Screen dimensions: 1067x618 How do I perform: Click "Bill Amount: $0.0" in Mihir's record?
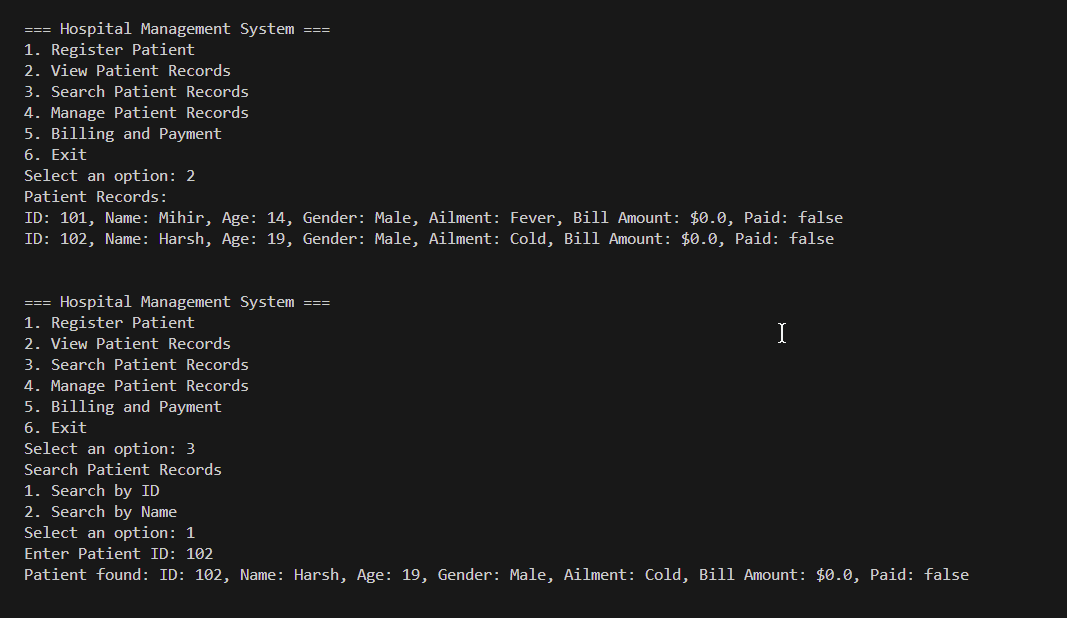coord(649,218)
